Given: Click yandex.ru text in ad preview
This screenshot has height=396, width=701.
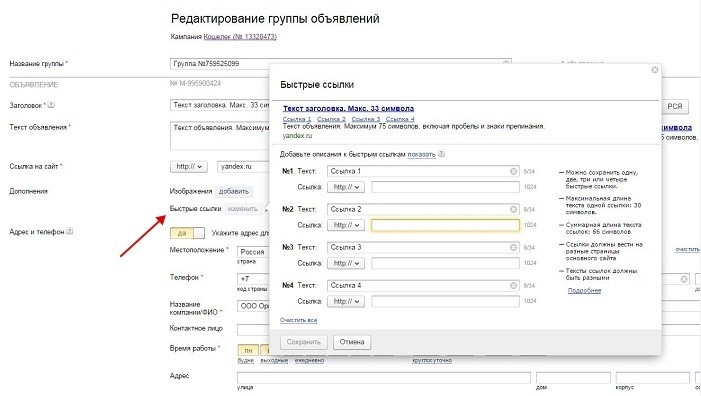Looking at the screenshot, I should pos(297,135).
